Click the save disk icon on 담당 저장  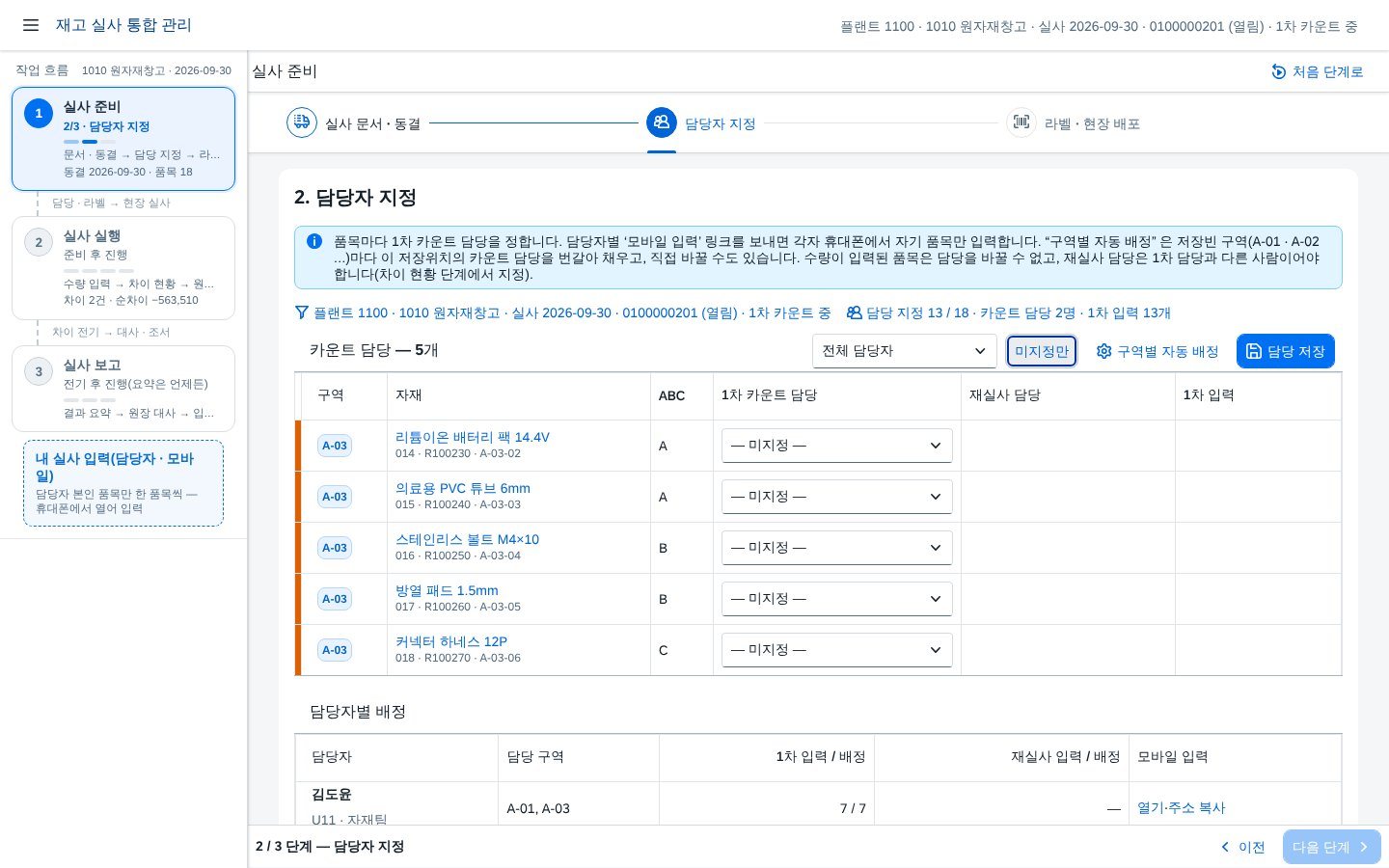pos(1254,351)
